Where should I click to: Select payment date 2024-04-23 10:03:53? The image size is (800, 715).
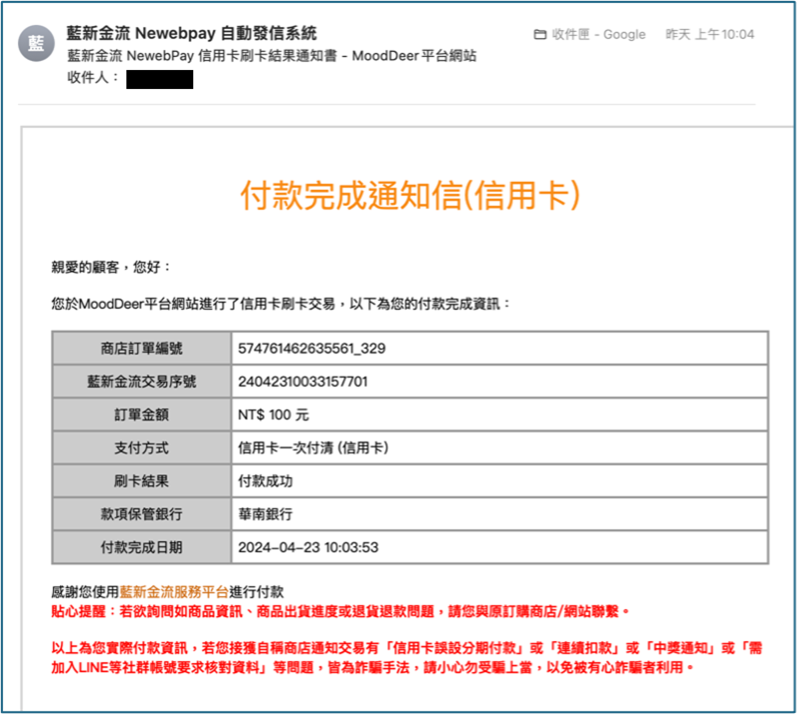(x=308, y=547)
